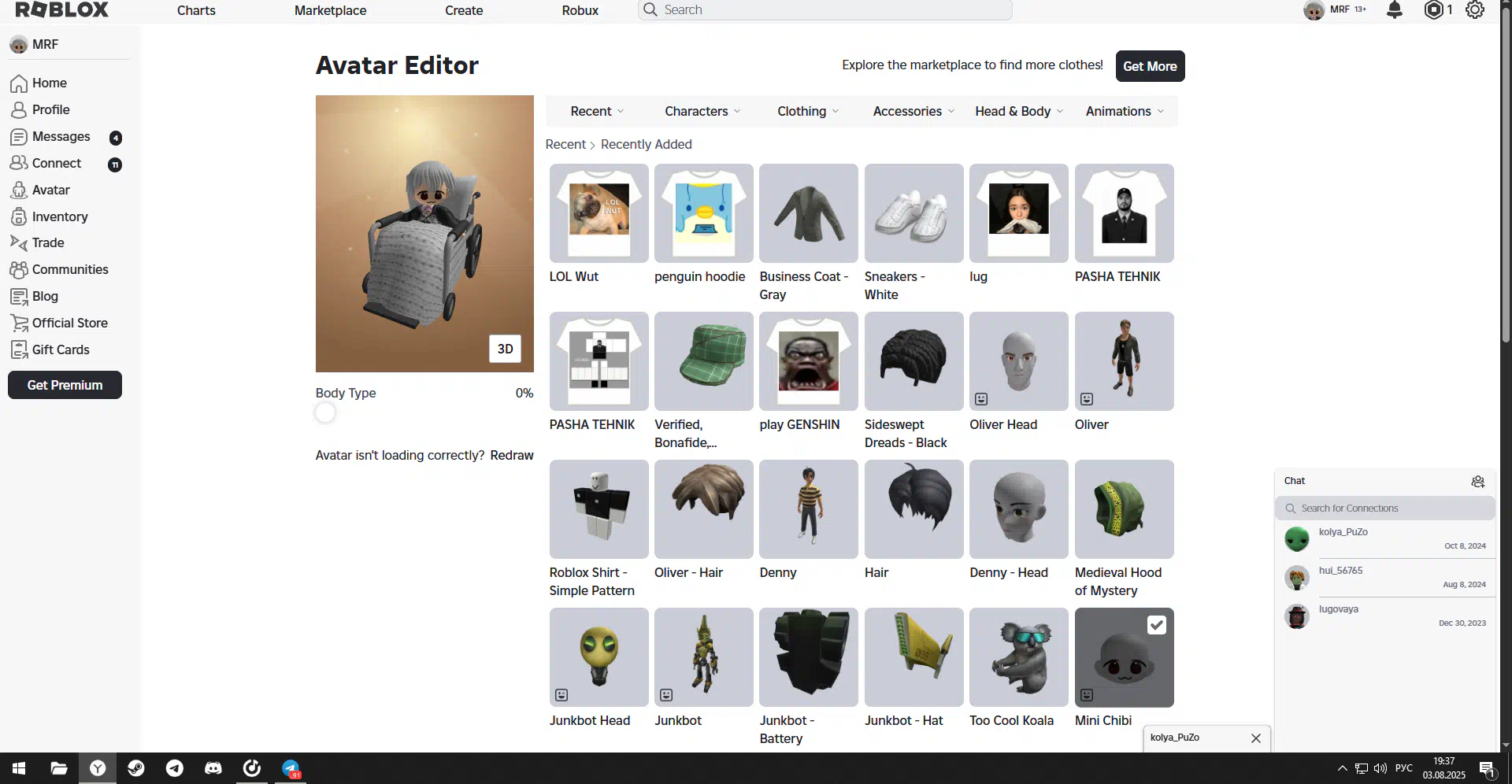Open the Communities sidebar icon
This screenshot has width=1512, height=784.
(19, 270)
